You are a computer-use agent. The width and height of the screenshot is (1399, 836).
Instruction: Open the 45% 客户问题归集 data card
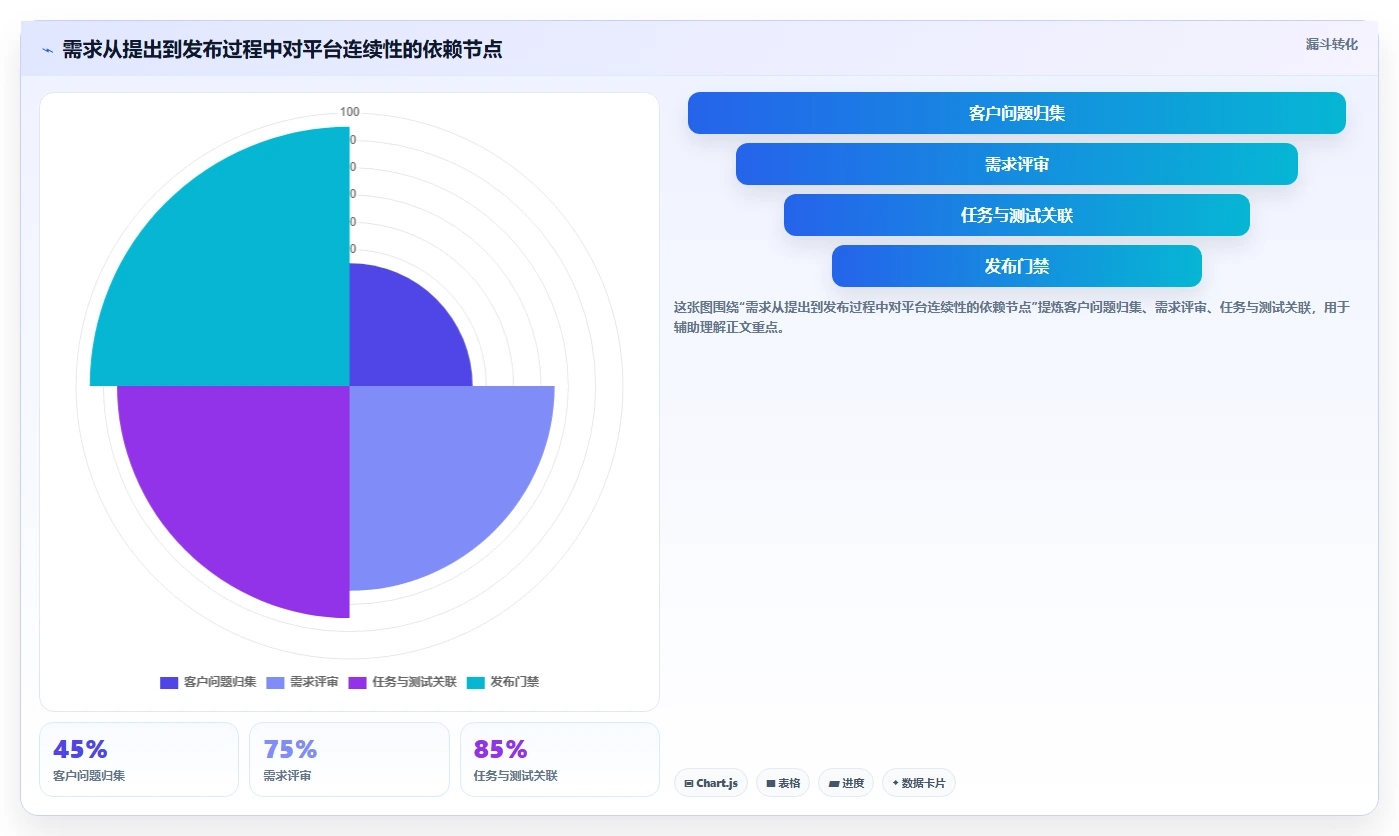coord(139,759)
